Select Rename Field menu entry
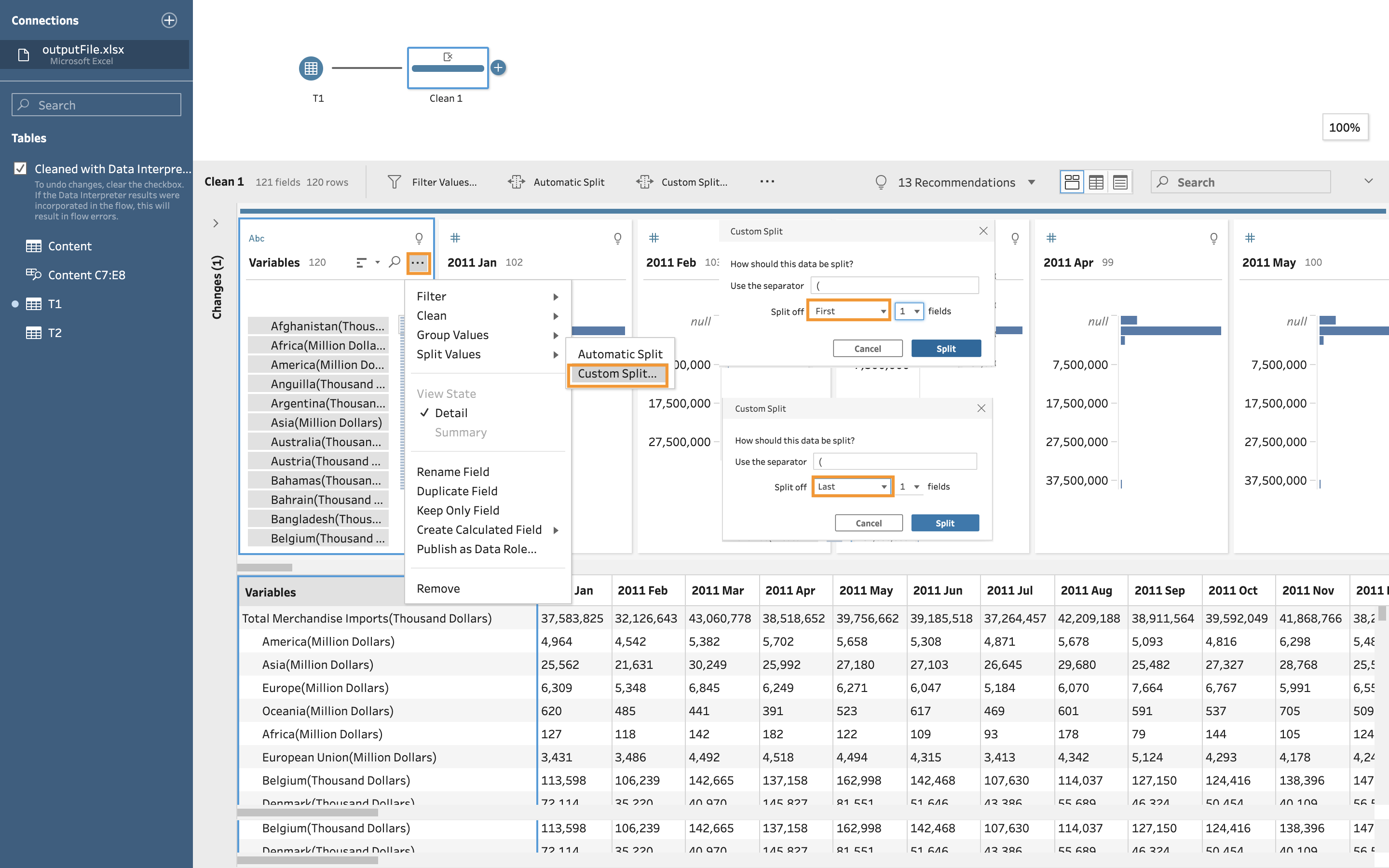The width and height of the screenshot is (1389, 868). (453, 471)
